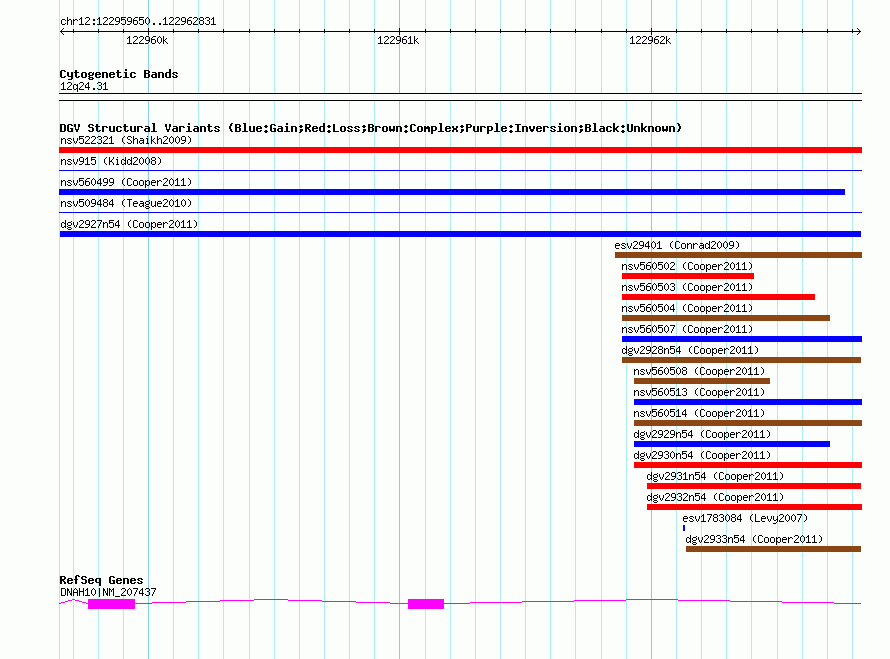Click the 122962k ruler label
The width and height of the screenshot is (890, 659).
tap(650, 40)
